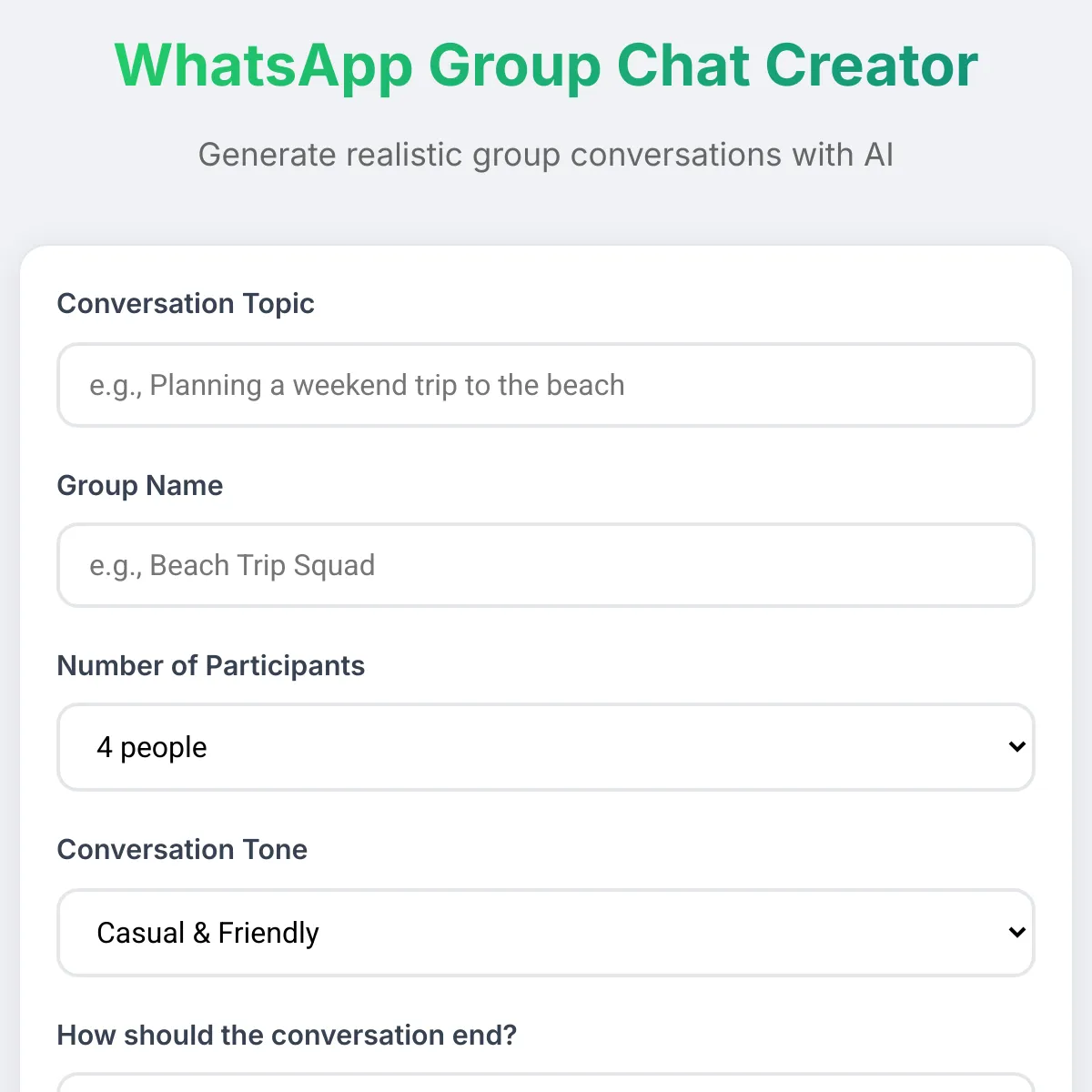Focus the Group Name text box

(x=546, y=565)
